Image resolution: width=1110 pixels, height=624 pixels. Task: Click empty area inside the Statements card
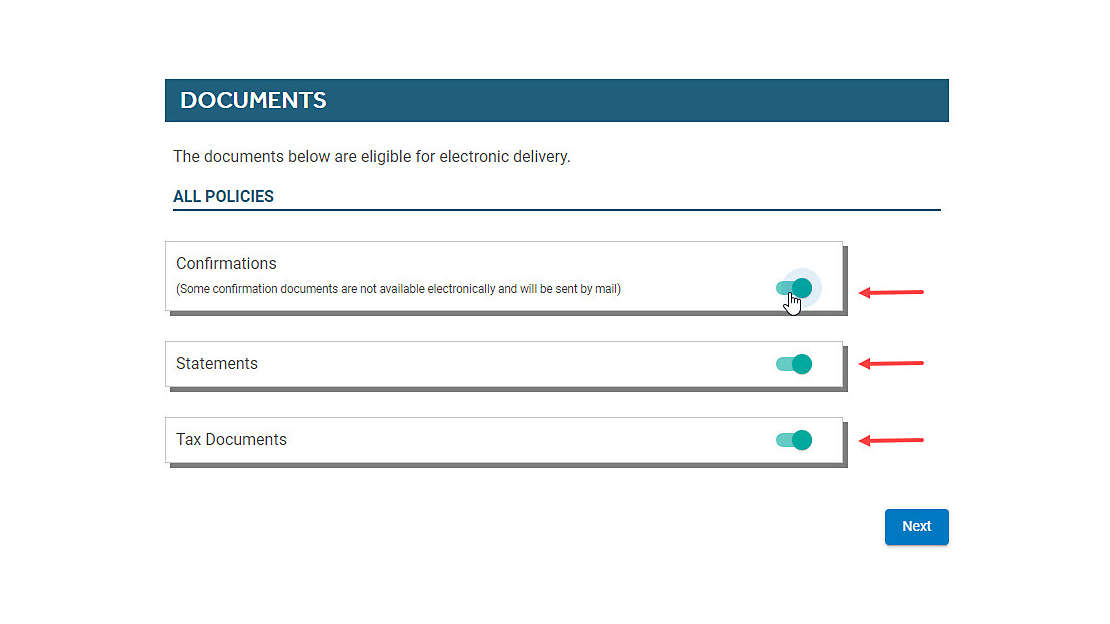coord(517,364)
